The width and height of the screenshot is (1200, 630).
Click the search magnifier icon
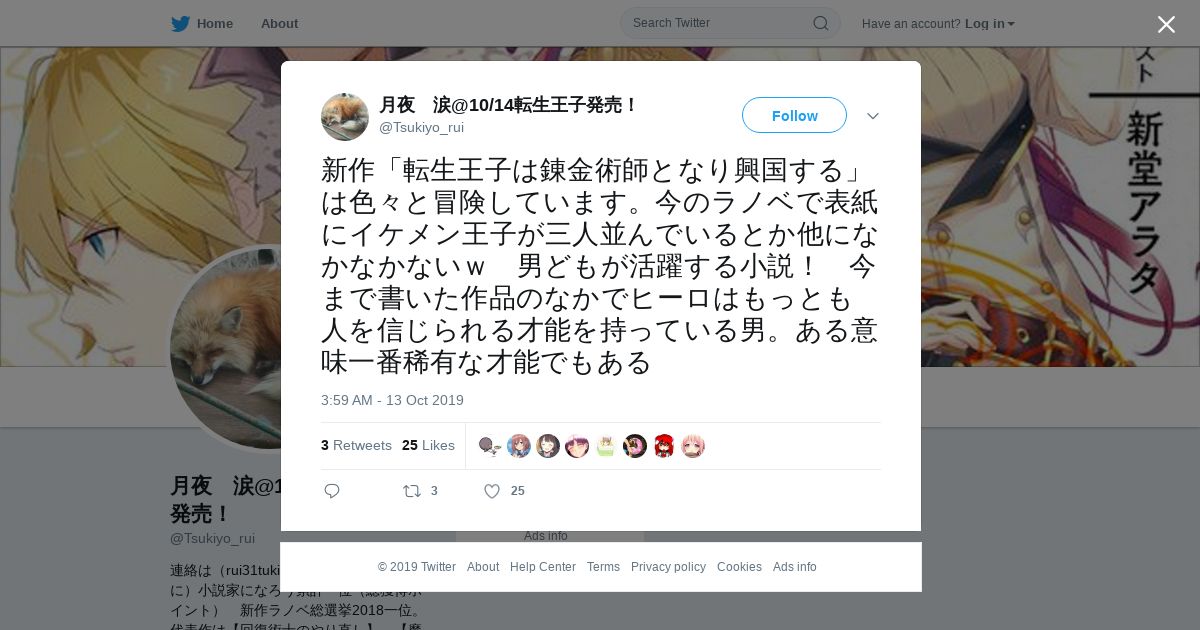click(x=820, y=23)
